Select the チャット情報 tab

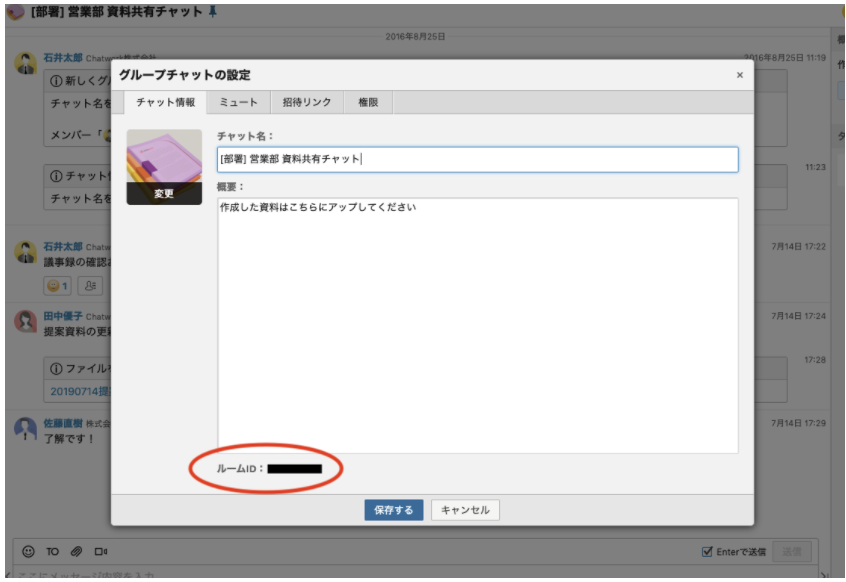click(165, 102)
